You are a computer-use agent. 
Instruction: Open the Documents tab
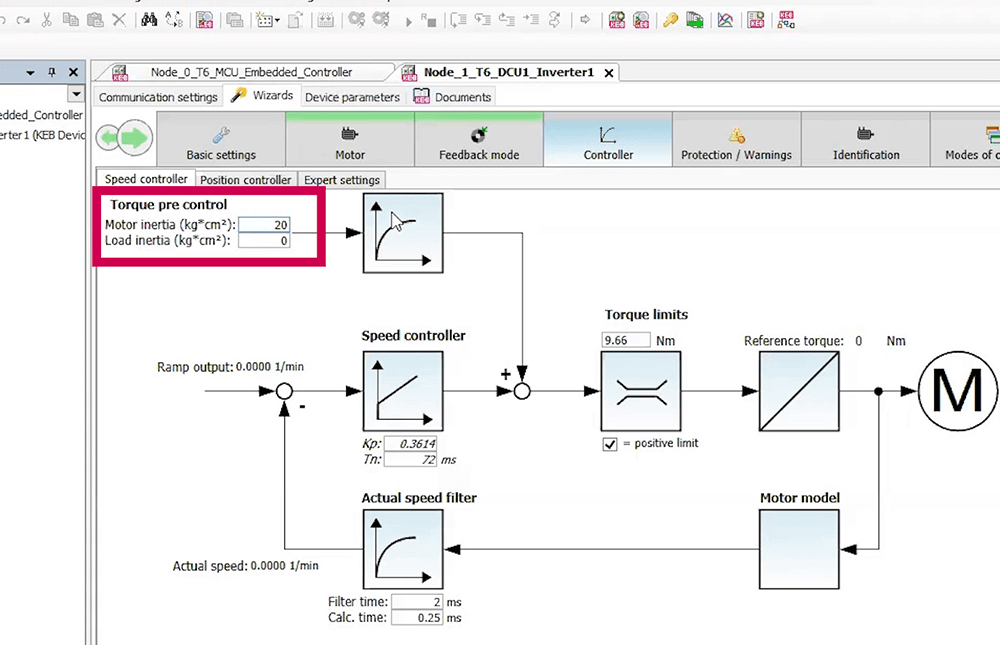click(452, 97)
